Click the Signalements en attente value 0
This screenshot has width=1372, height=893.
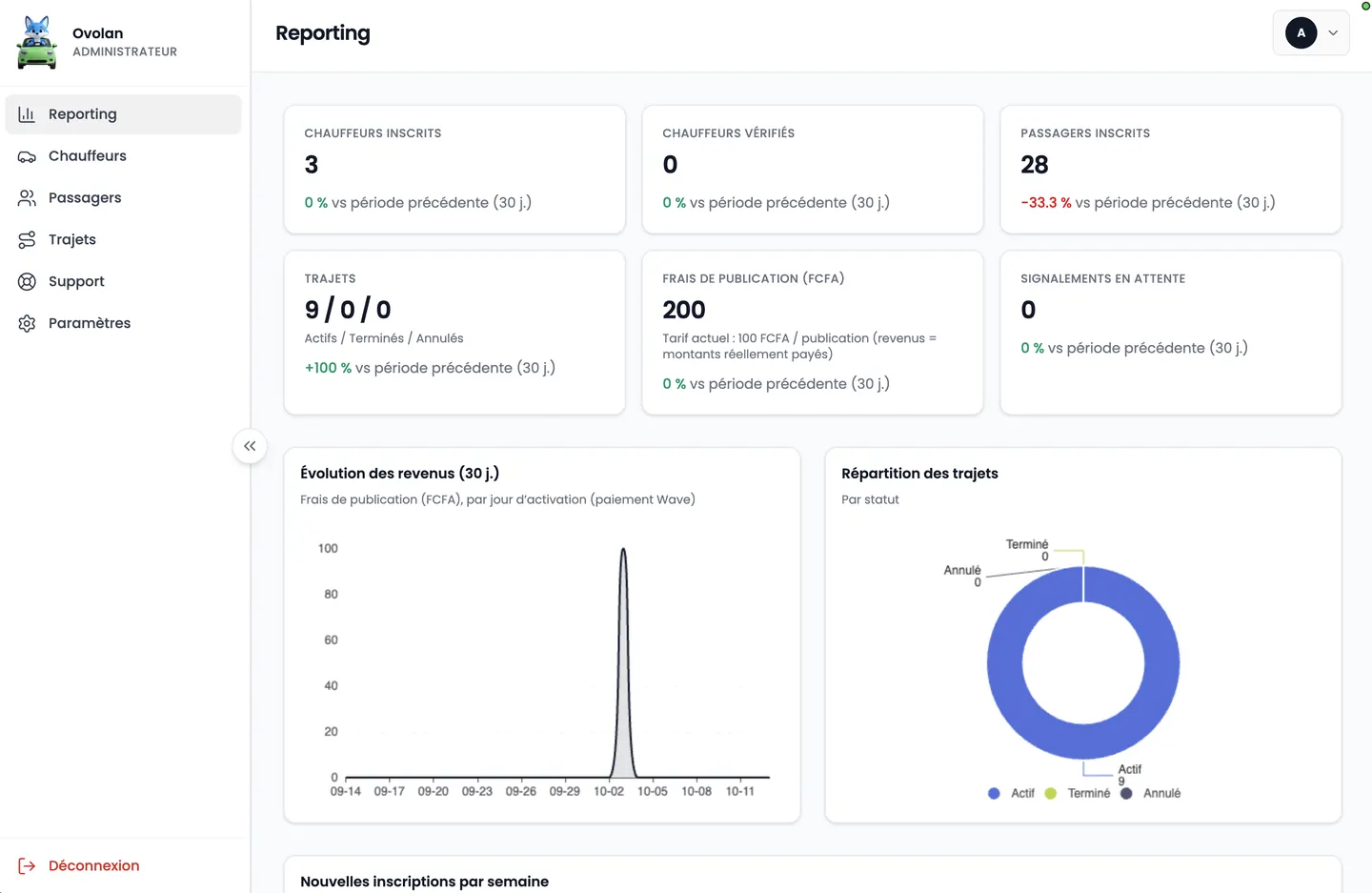(x=1028, y=310)
